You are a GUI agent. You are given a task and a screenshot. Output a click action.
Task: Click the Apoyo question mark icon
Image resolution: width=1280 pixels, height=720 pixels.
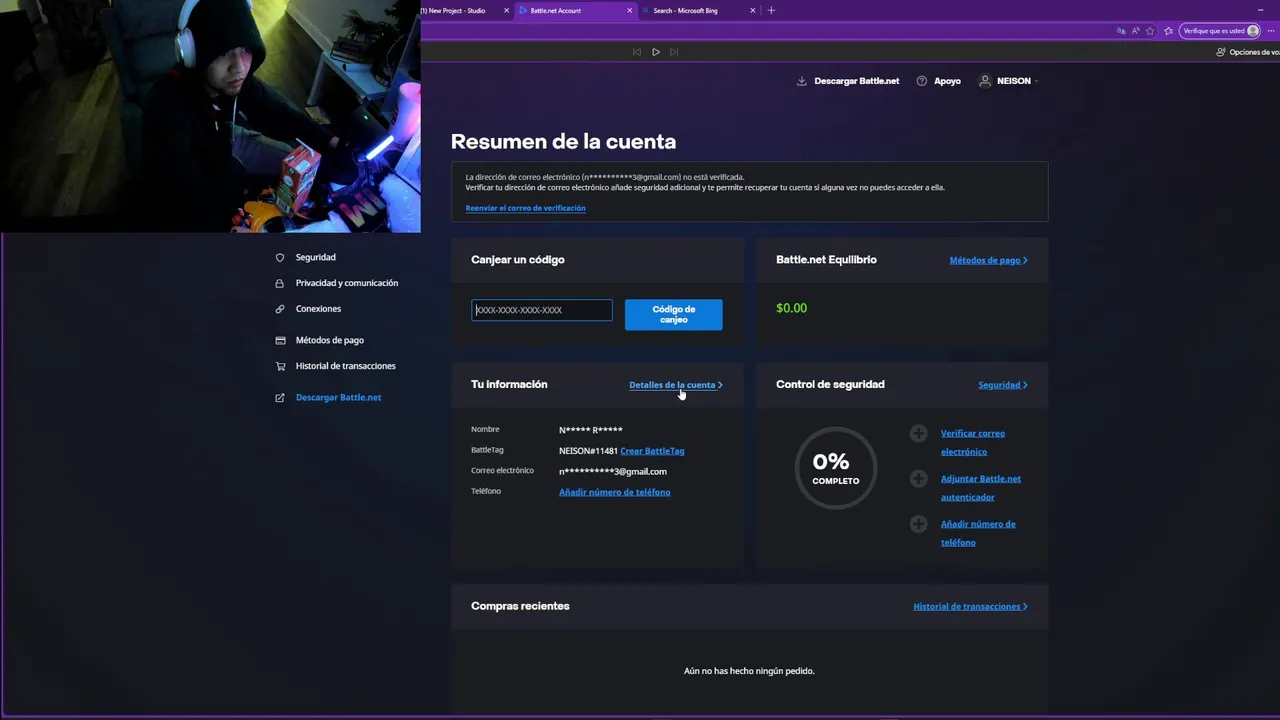[921, 81]
